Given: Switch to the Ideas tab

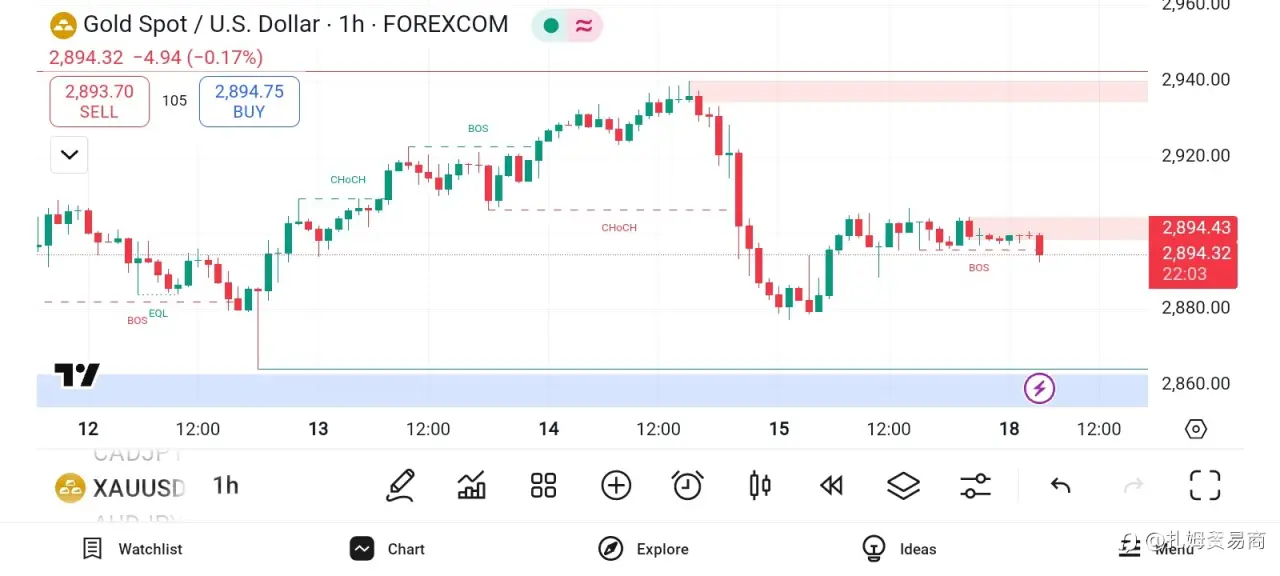Looking at the screenshot, I should click(x=899, y=549).
